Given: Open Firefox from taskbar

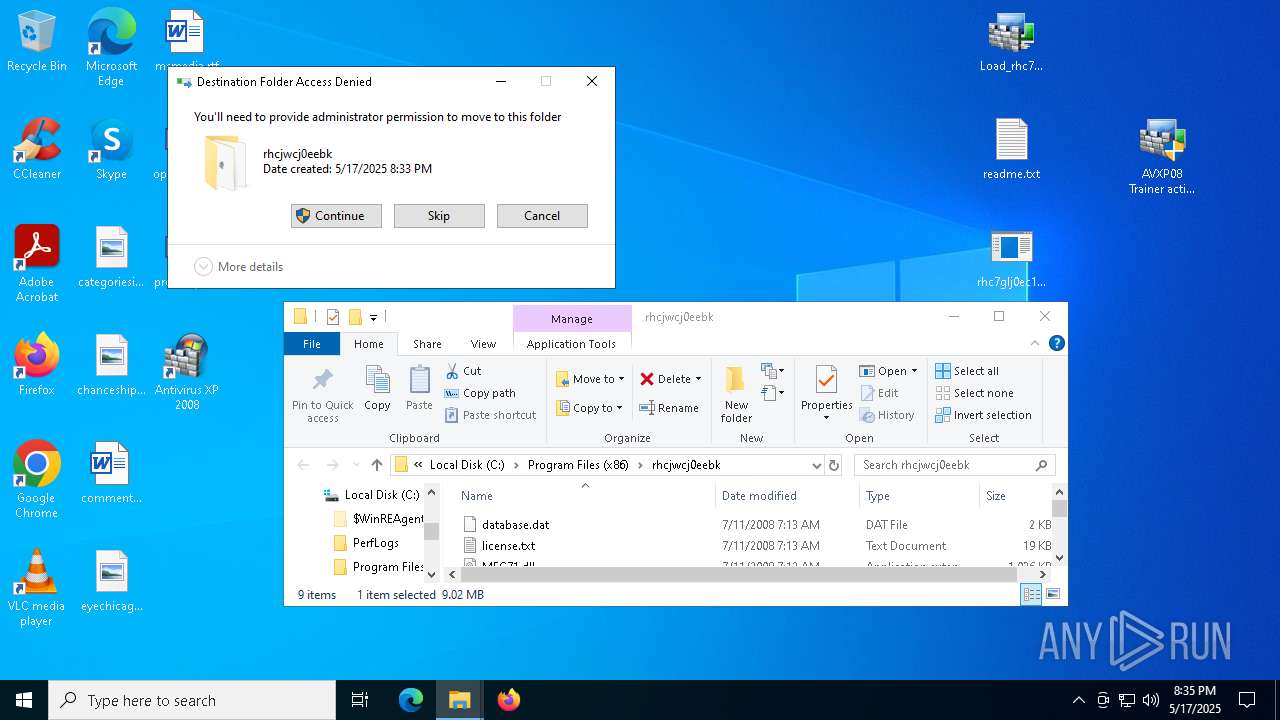Looking at the screenshot, I should pyautogui.click(x=508, y=700).
